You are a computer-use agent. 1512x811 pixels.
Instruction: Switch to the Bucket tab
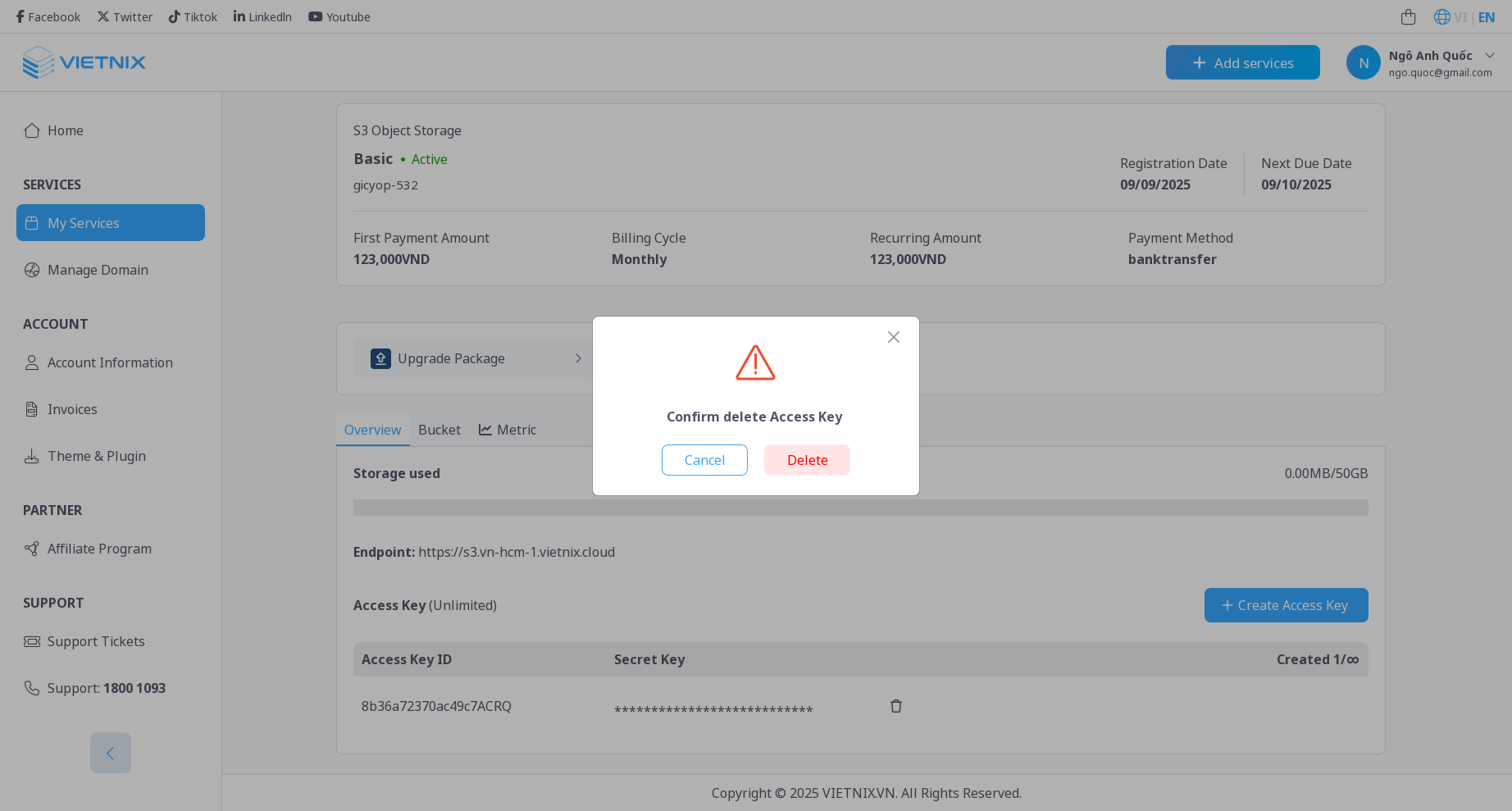439,429
